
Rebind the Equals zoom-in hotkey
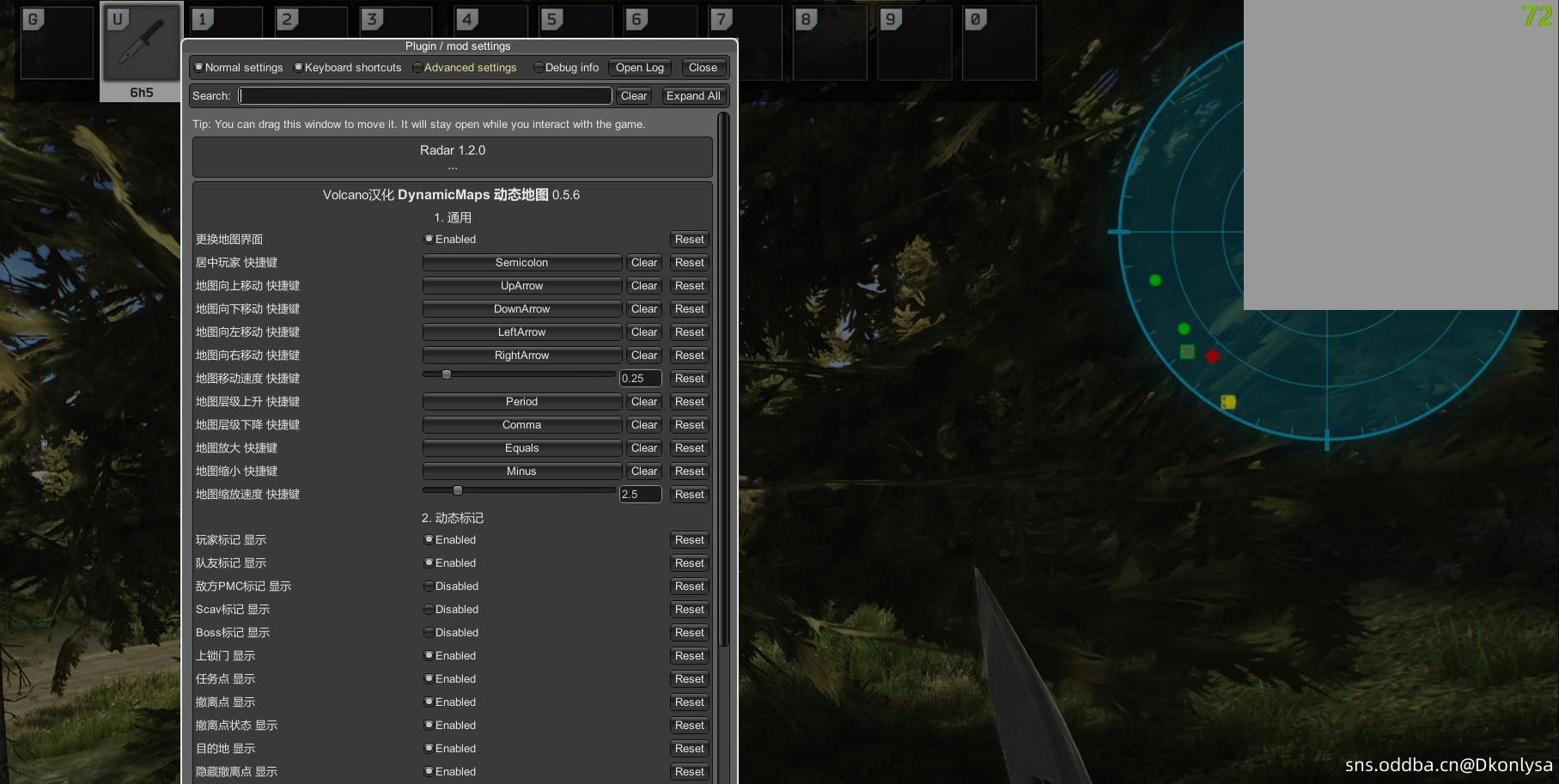point(522,448)
